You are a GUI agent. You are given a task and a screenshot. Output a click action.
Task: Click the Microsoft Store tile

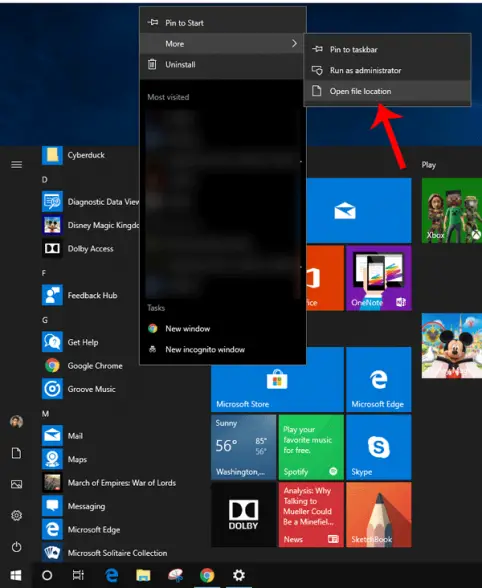coord(277,380)
